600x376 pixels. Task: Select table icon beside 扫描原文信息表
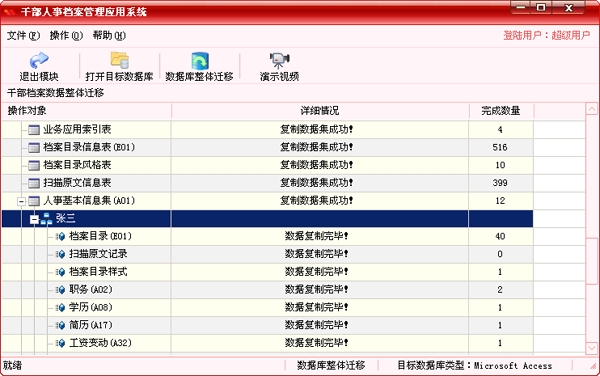click(x=34, y=183)
